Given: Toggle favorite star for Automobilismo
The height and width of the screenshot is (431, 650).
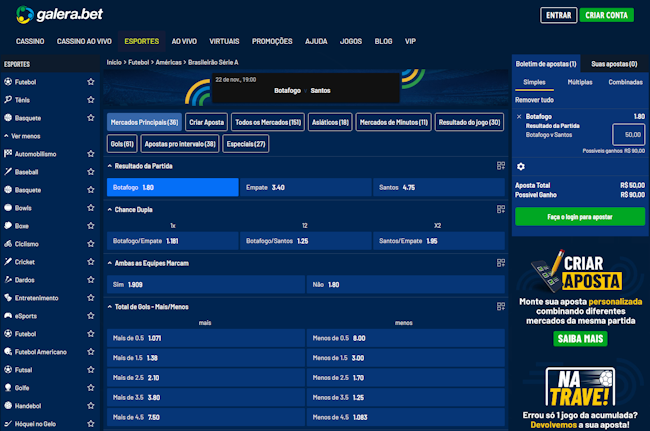Looking at the screenshot, I should (x=91, y=154).
